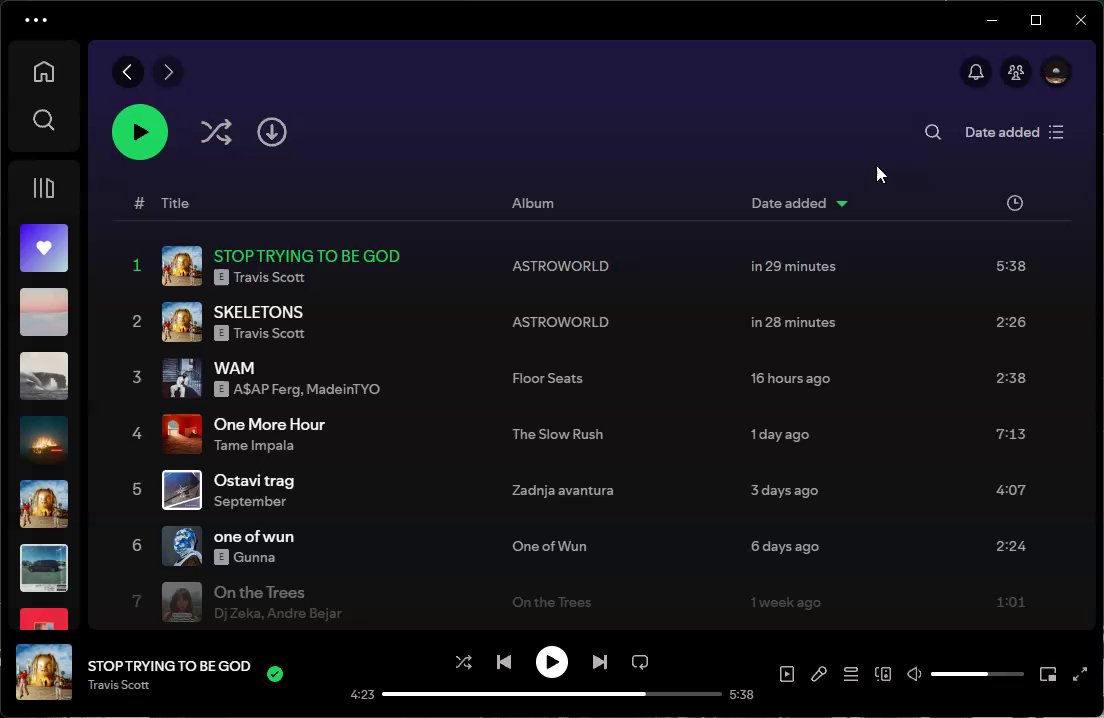Go to Home in the sidebar
This screenshot has height=718, width=1104.
tap(44, 72)
